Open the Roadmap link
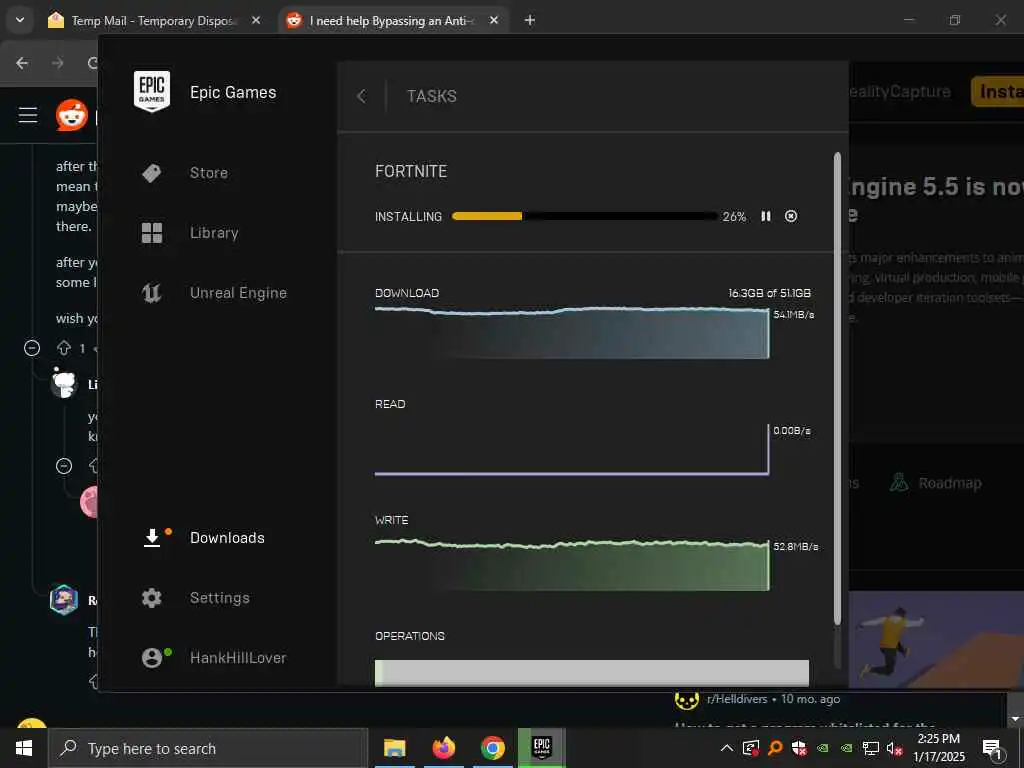The width and height of the screenshot is (1024, 768). point(936,483)
